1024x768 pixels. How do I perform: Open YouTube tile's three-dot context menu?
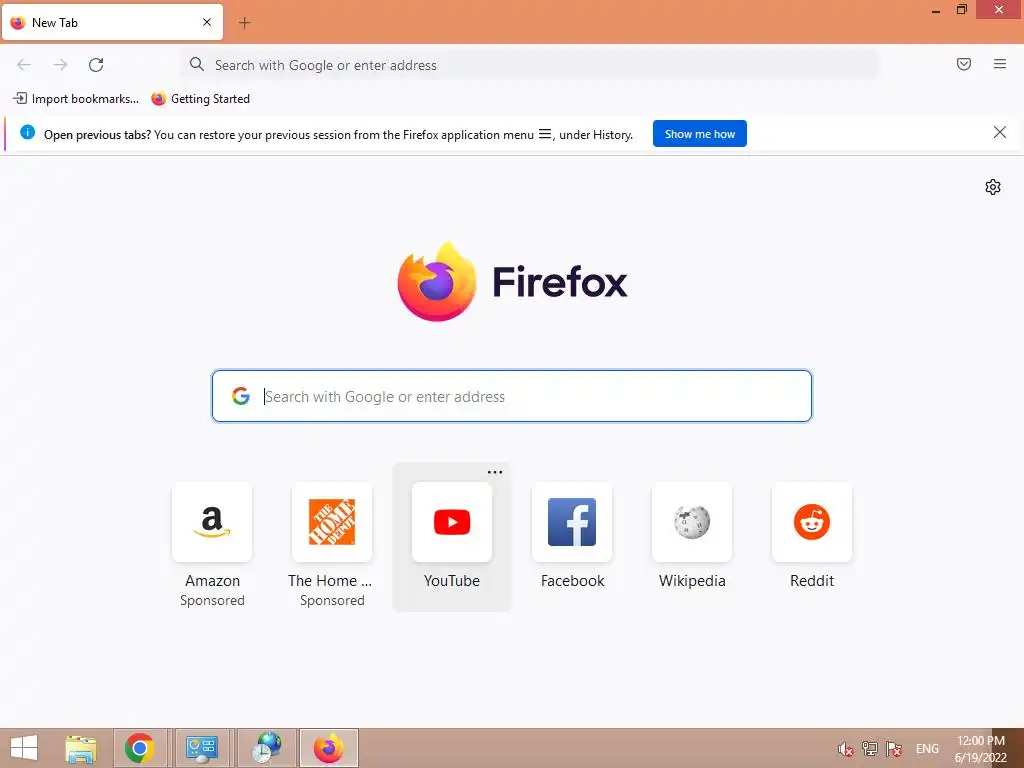coord(495,472)
